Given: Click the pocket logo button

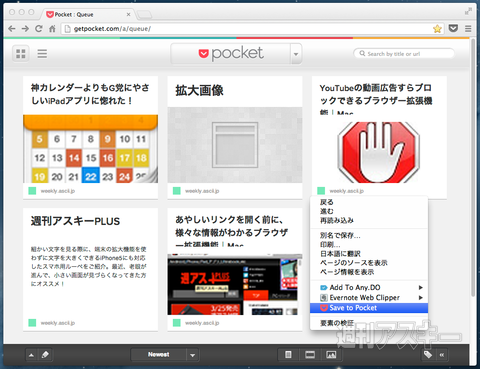Looking at the screenshot, I should point(231,53).
